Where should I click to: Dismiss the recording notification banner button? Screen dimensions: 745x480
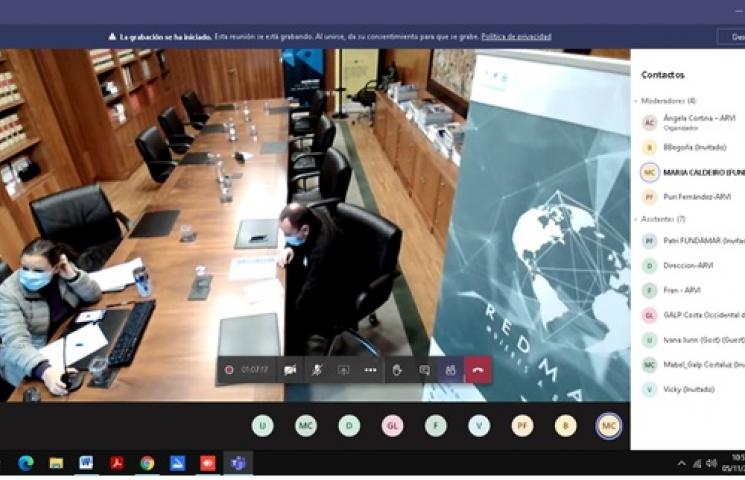731,37
